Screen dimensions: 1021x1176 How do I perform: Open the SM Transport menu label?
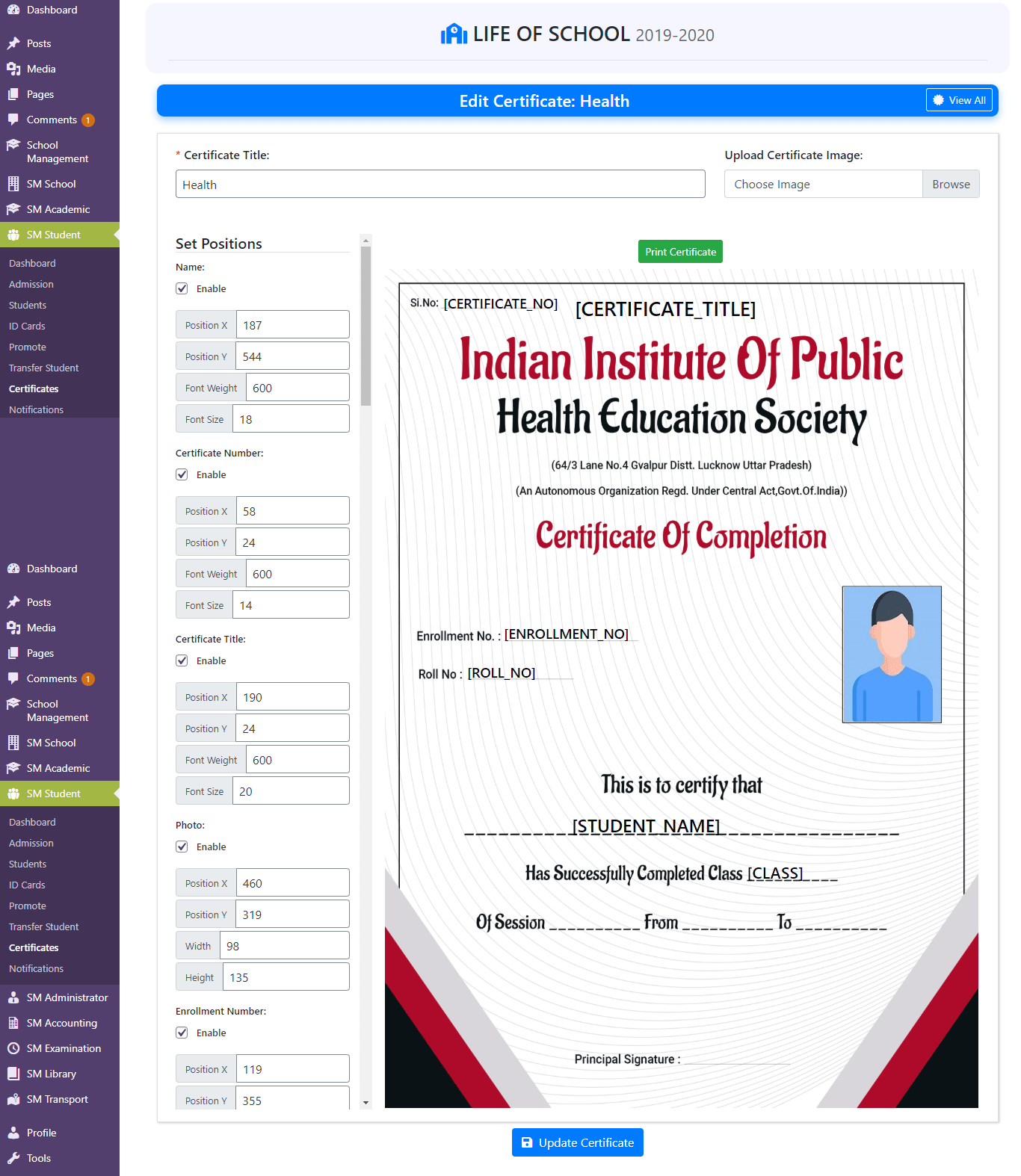pyautogui.click(x=58, y=1099)
